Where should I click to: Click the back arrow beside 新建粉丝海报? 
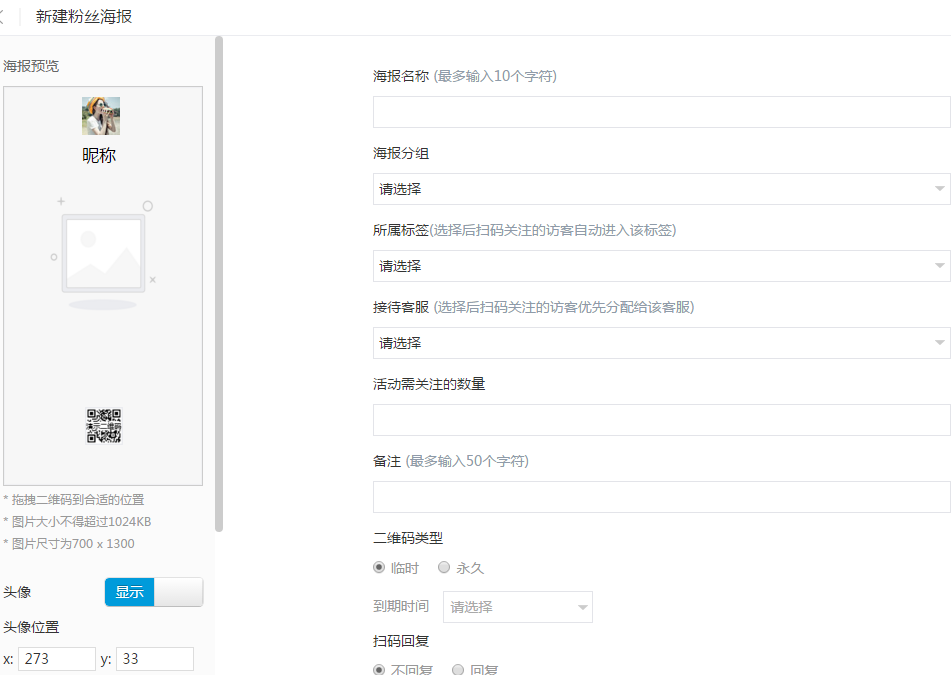point(3,17)
